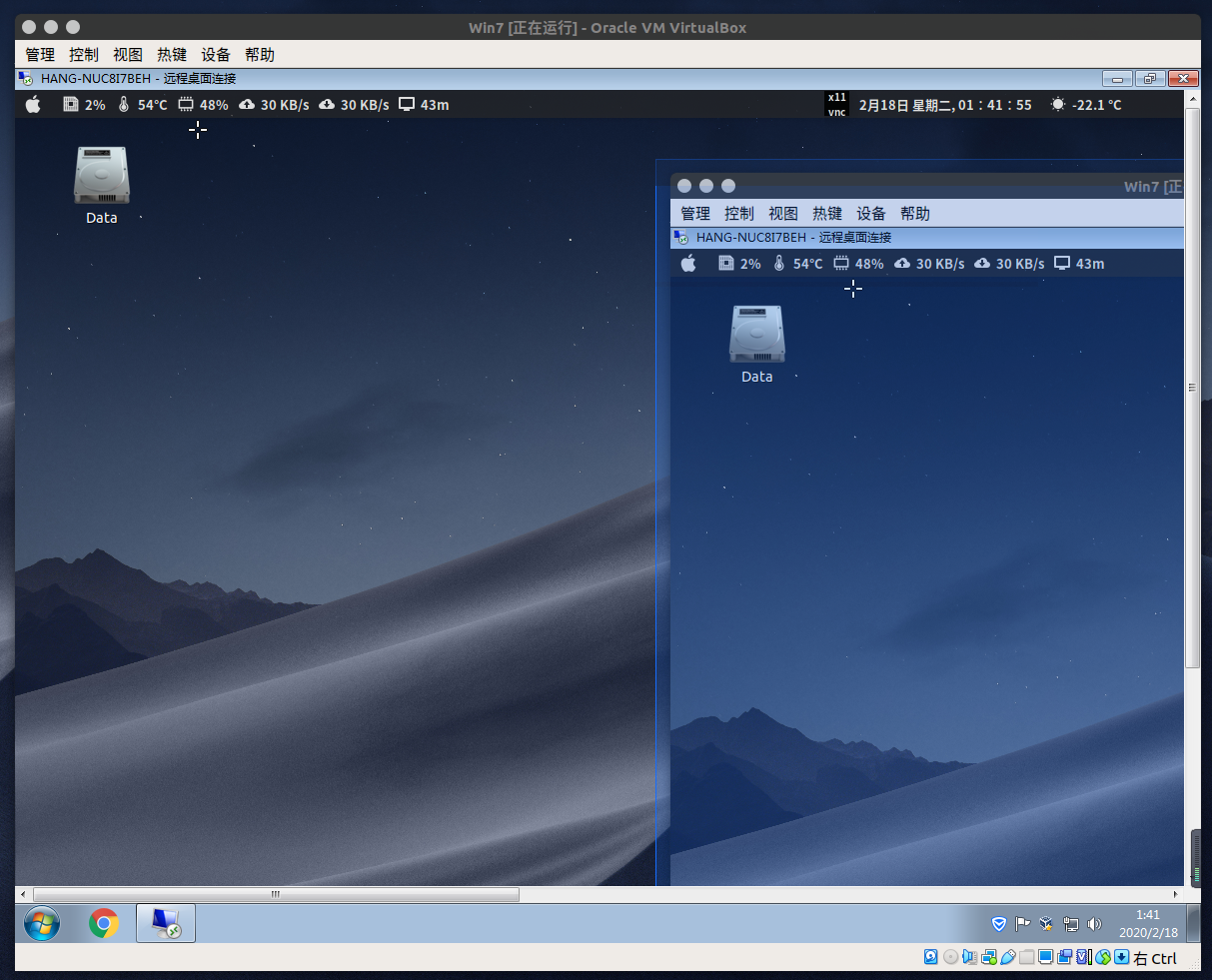Click the display icon in the VirtualBox status bar
The height and width of the screenshot is (980, 1212).
(1045, 957)
